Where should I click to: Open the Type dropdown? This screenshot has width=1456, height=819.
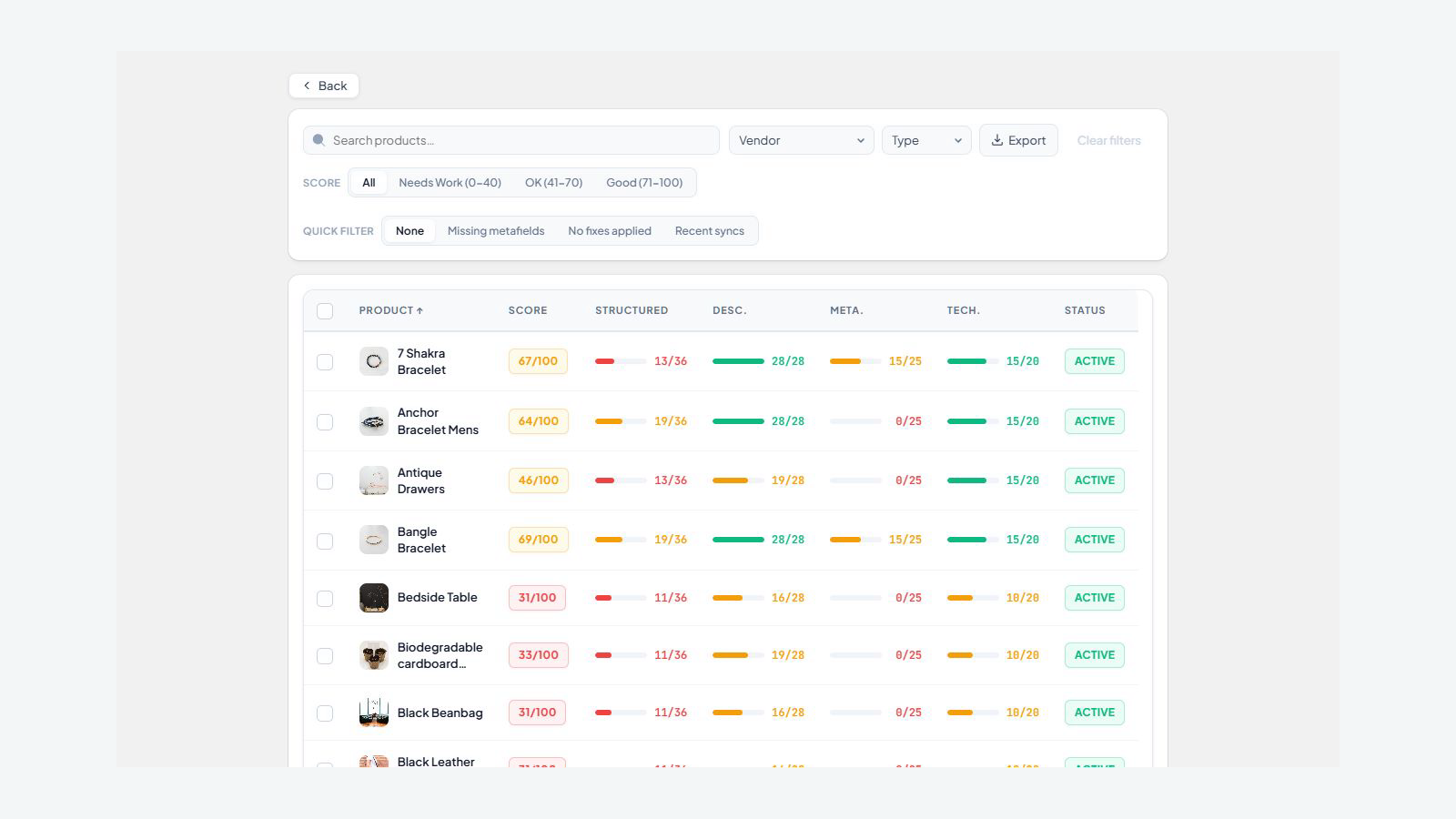pyautogui.click(x=926, y=140)
